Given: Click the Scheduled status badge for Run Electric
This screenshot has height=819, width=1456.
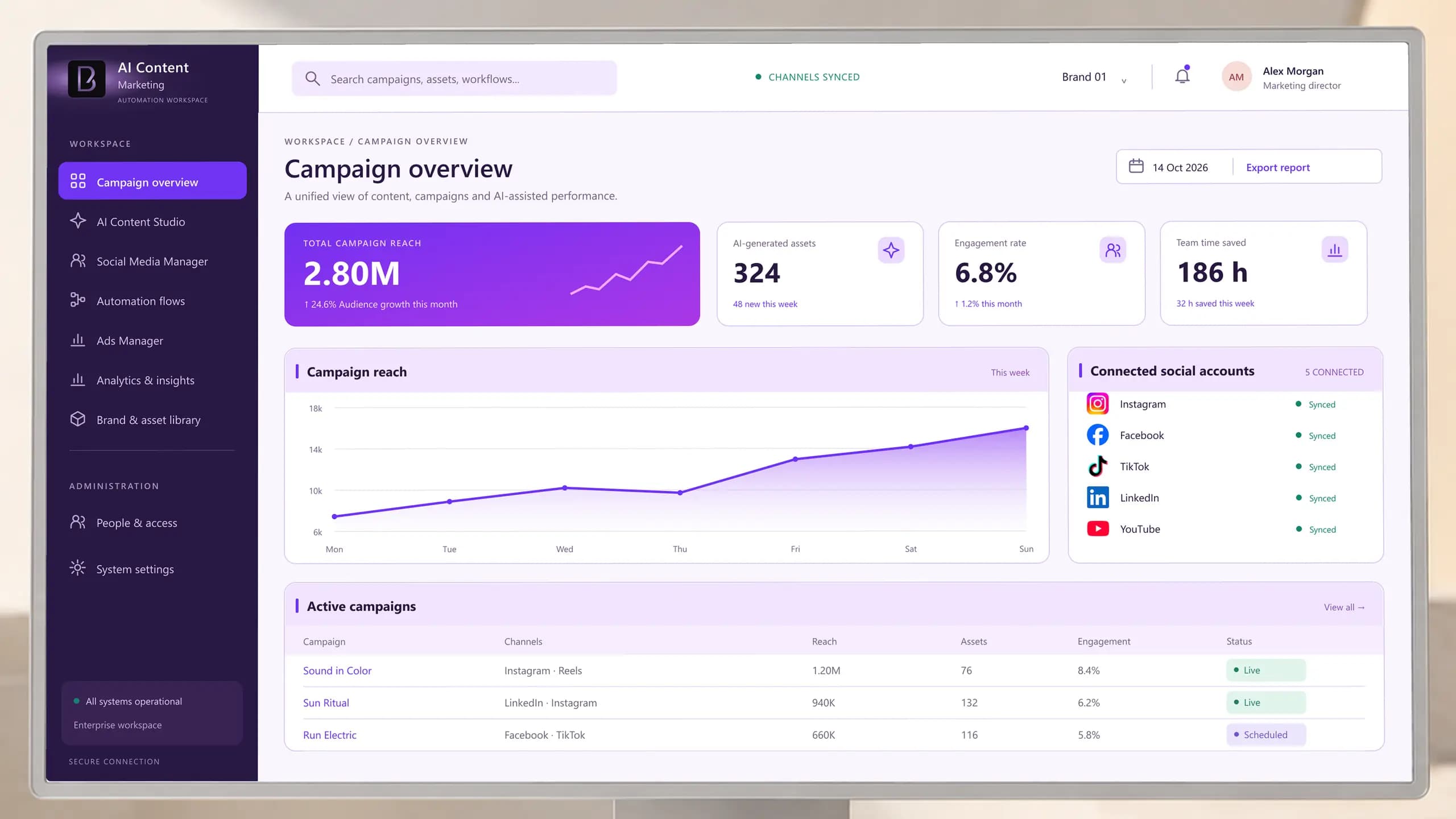Looking at the screenshot, I should click(1265, 735).
